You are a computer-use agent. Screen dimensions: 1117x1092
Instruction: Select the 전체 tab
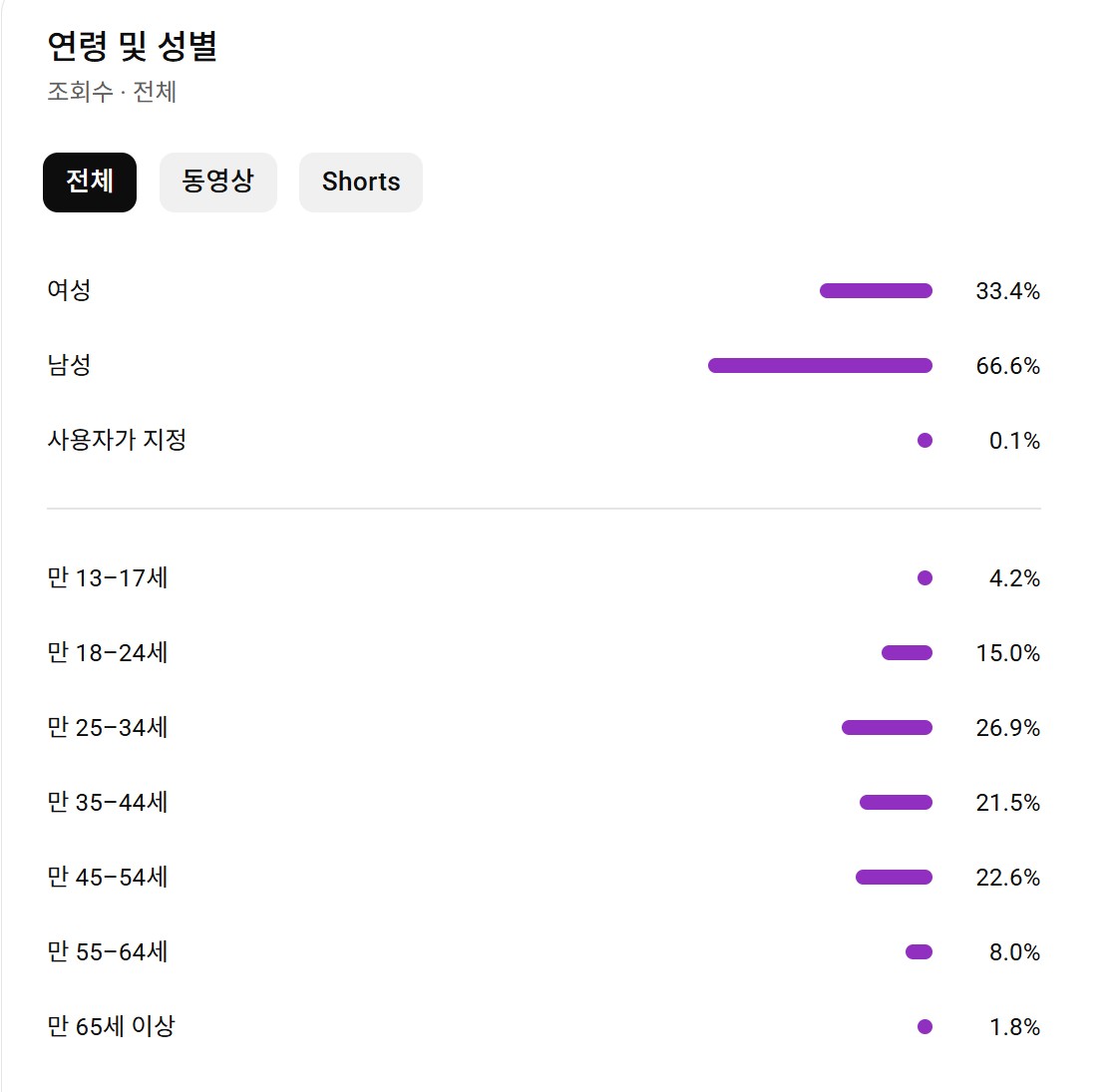(x=90, y=182)
